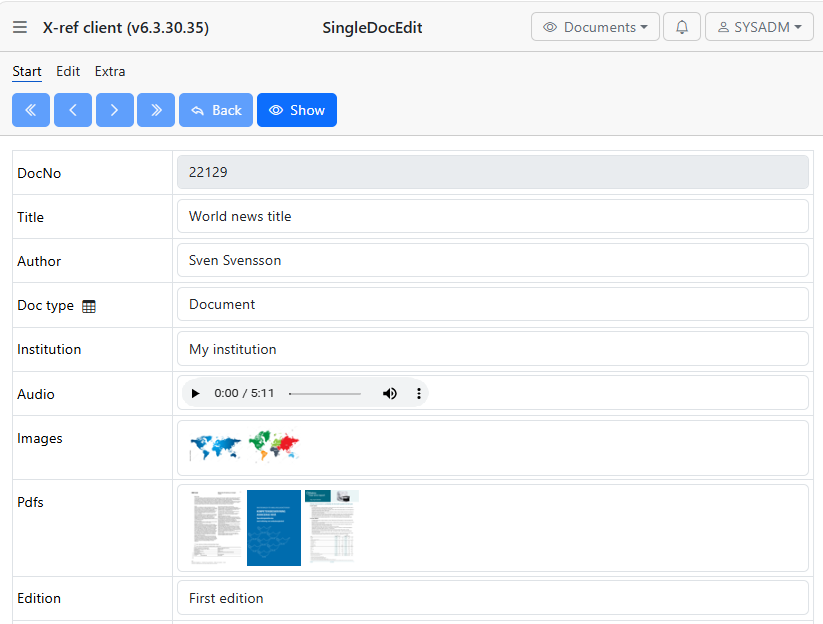Open the blue cover PDF thumbnail
Image resolution: width=823 pixels, height=624 pixels.
click(274, 528)
